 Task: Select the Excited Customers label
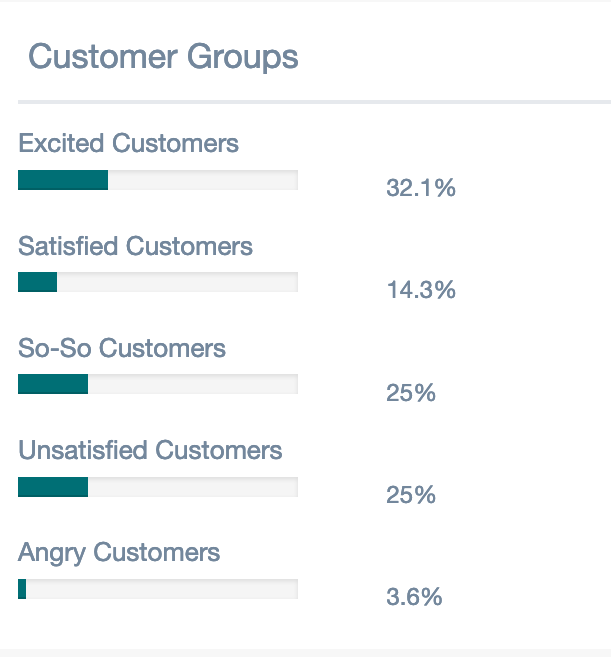[x=128, y=144]
